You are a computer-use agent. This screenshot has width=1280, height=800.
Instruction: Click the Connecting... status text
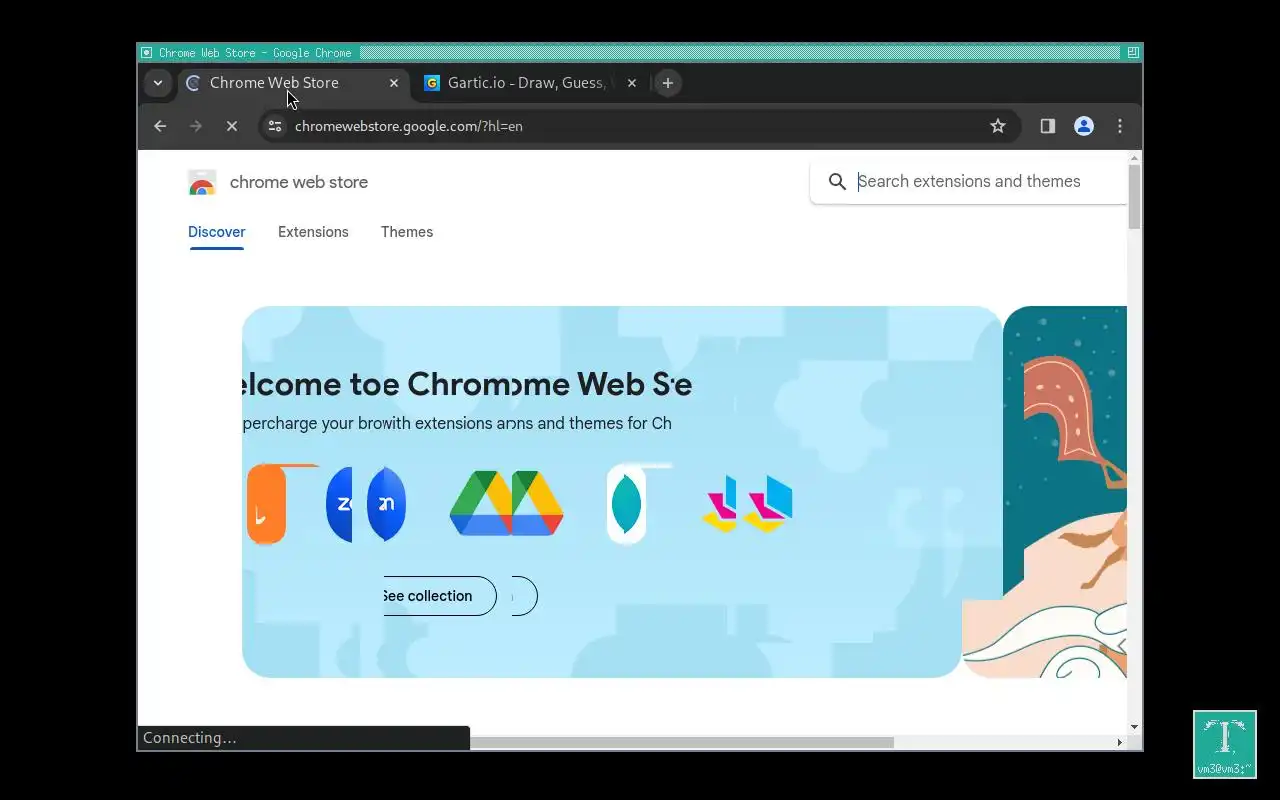[190, 738]
